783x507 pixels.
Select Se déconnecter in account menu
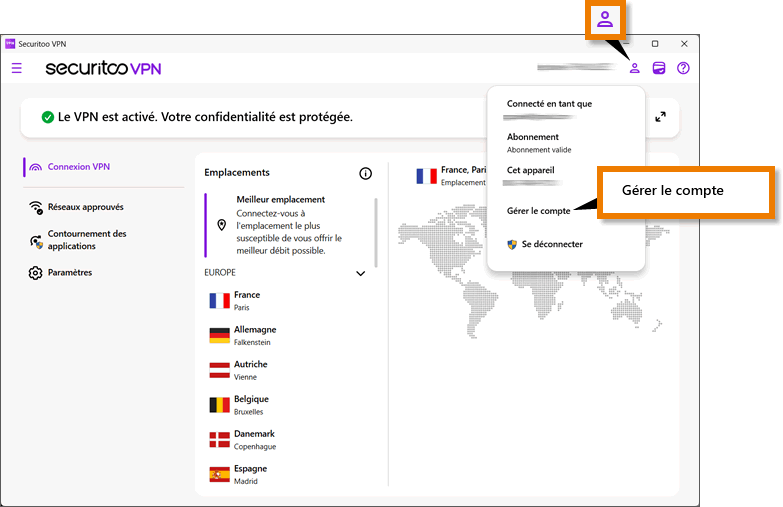[x=552, y=244]
